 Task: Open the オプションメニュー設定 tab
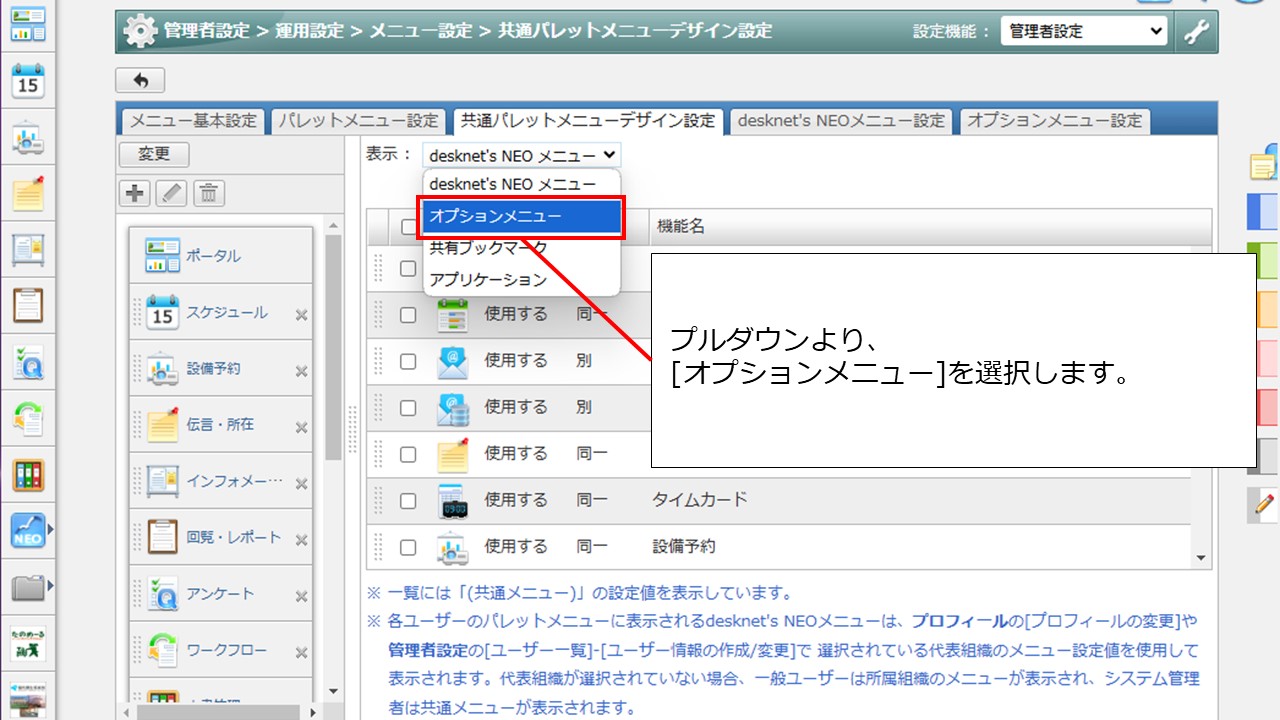point(1054,120)
